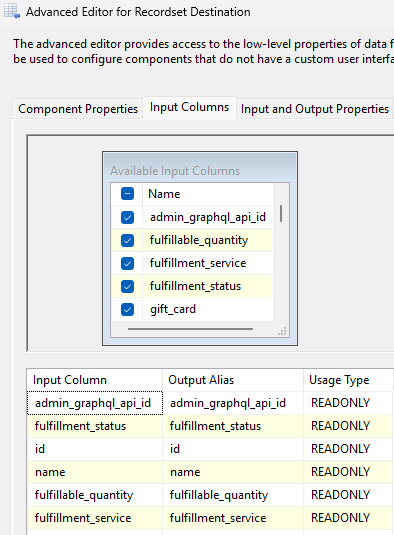Select the id Input Column cell
Image resolution: width=394 pixels, height=535 pixels.
coord(95,449)
